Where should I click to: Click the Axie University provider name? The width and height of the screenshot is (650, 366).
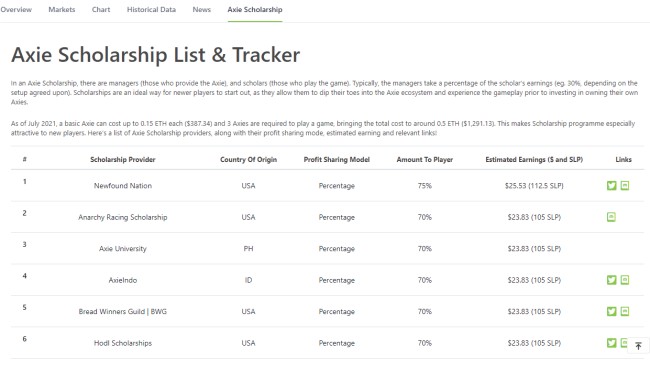tap(123, 249)
